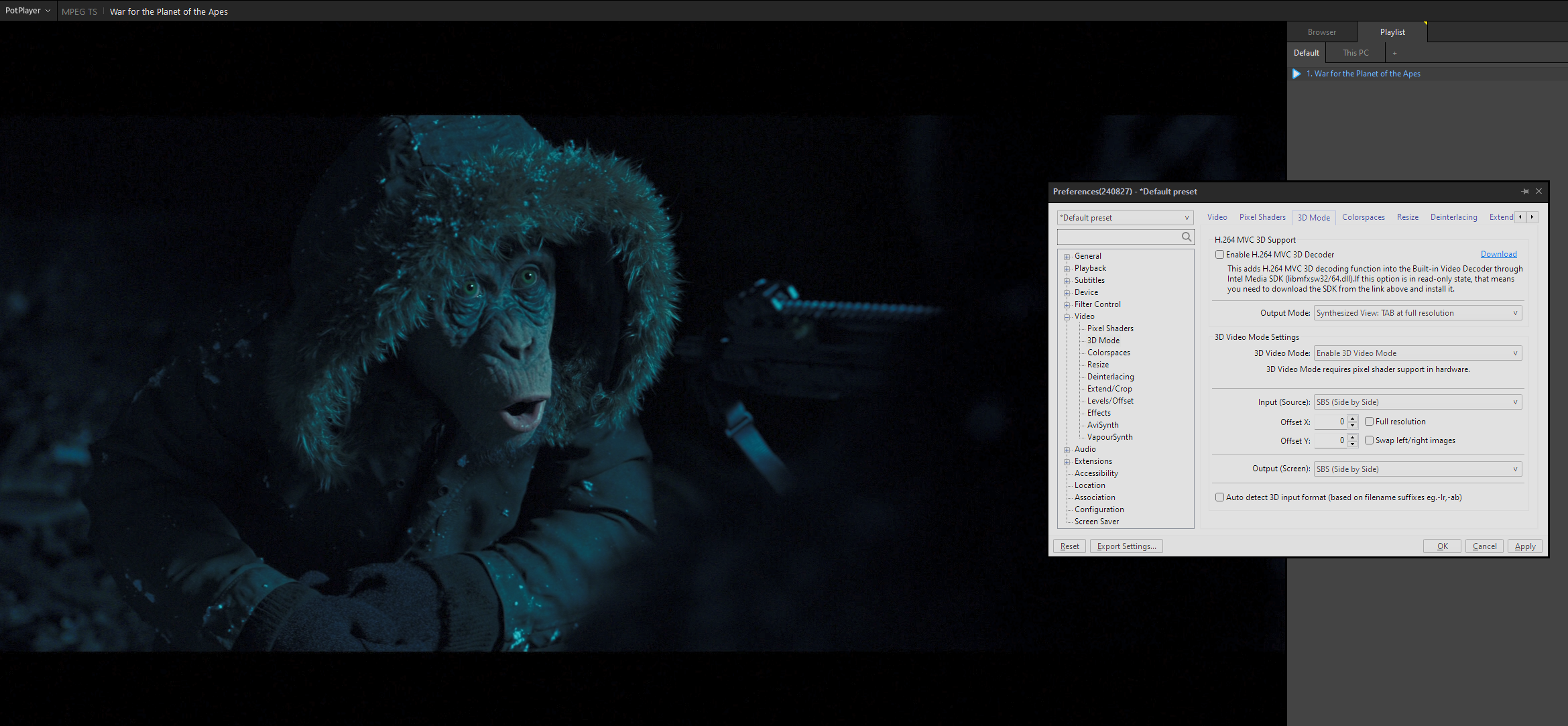Switch to the Resize tab
This screenshot has height=726, width=1568.
tap(1407, 217)
